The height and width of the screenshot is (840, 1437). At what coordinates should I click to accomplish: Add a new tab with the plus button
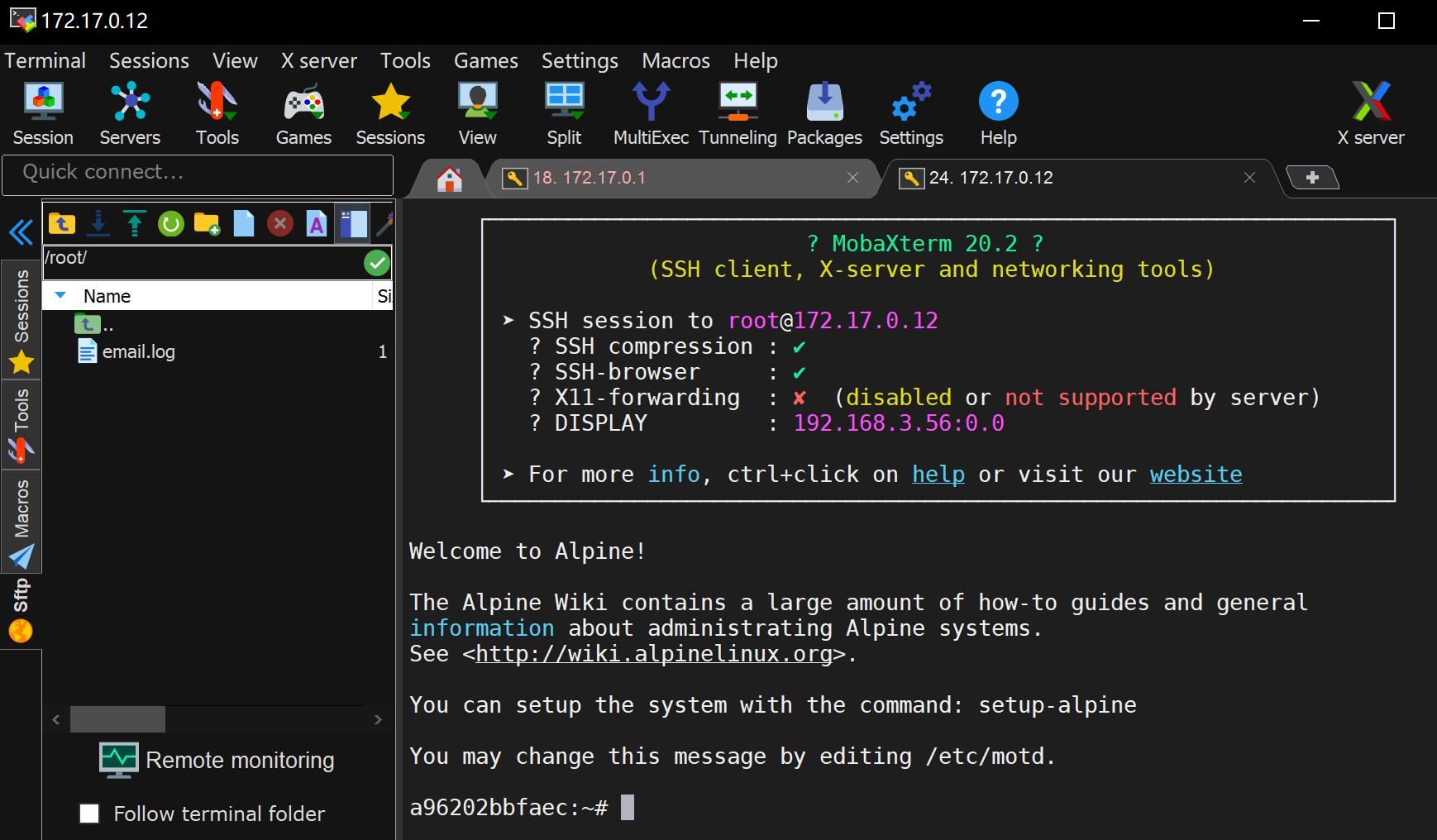point(1312,177)
